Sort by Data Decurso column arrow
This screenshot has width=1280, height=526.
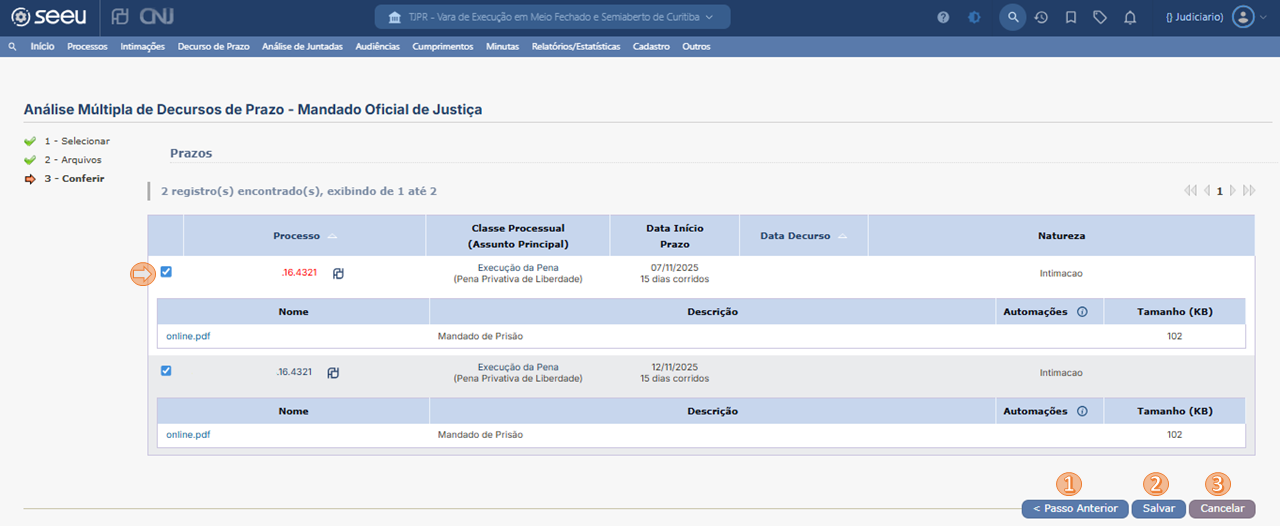842,236
